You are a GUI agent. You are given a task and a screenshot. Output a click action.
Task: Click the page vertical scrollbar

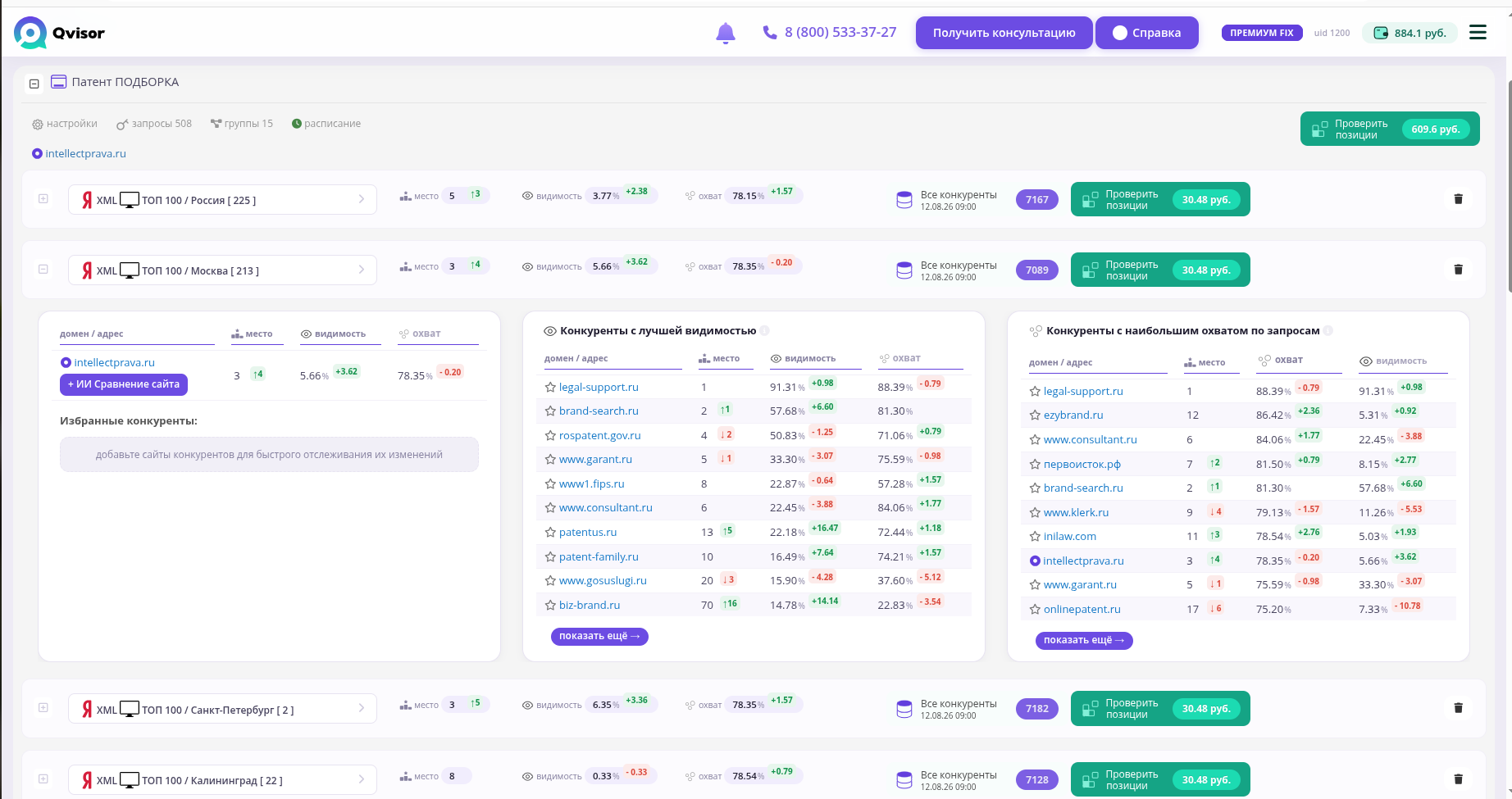pos(1509,187)
